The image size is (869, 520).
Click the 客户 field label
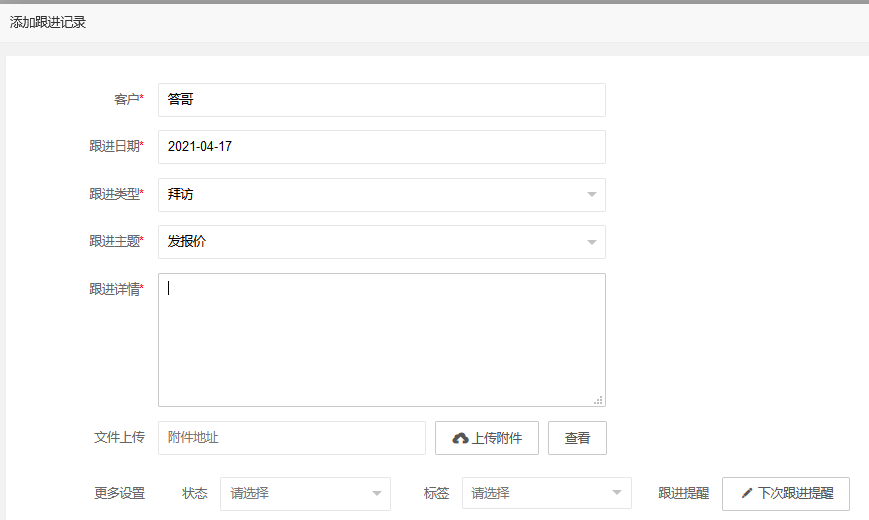[128, 100]
